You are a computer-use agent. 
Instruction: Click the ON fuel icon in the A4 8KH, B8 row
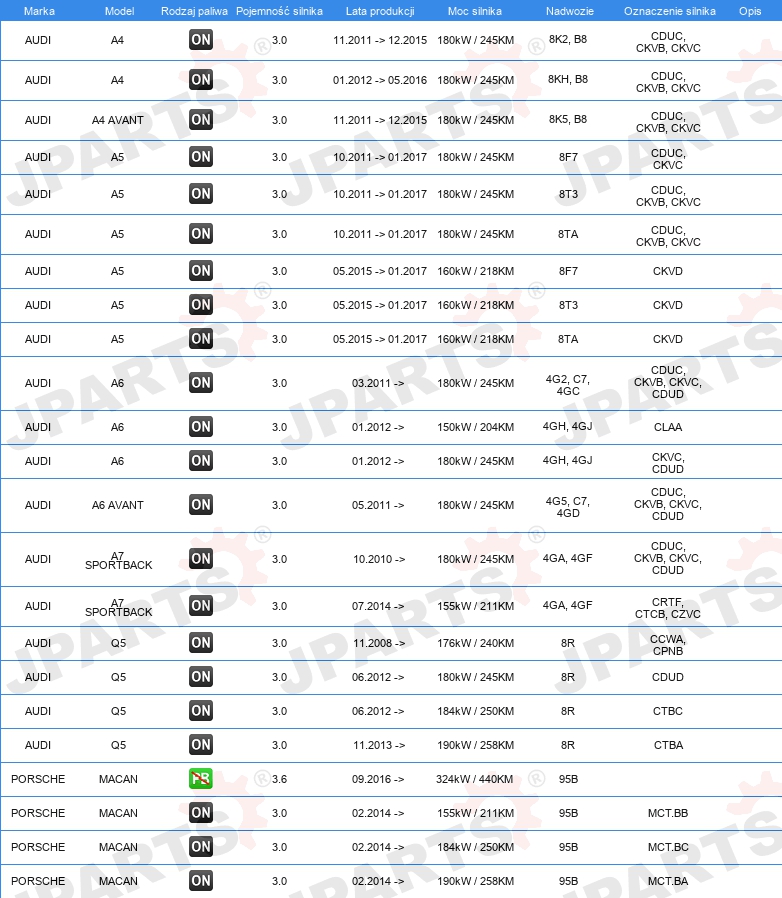click(201, 80)
